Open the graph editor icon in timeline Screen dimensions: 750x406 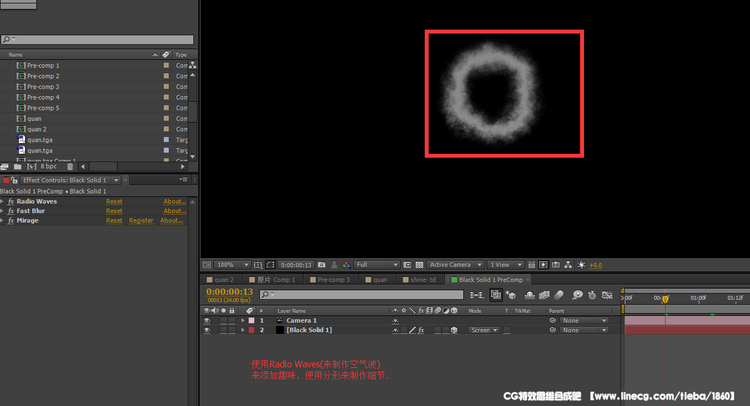[x=607, y=295]
